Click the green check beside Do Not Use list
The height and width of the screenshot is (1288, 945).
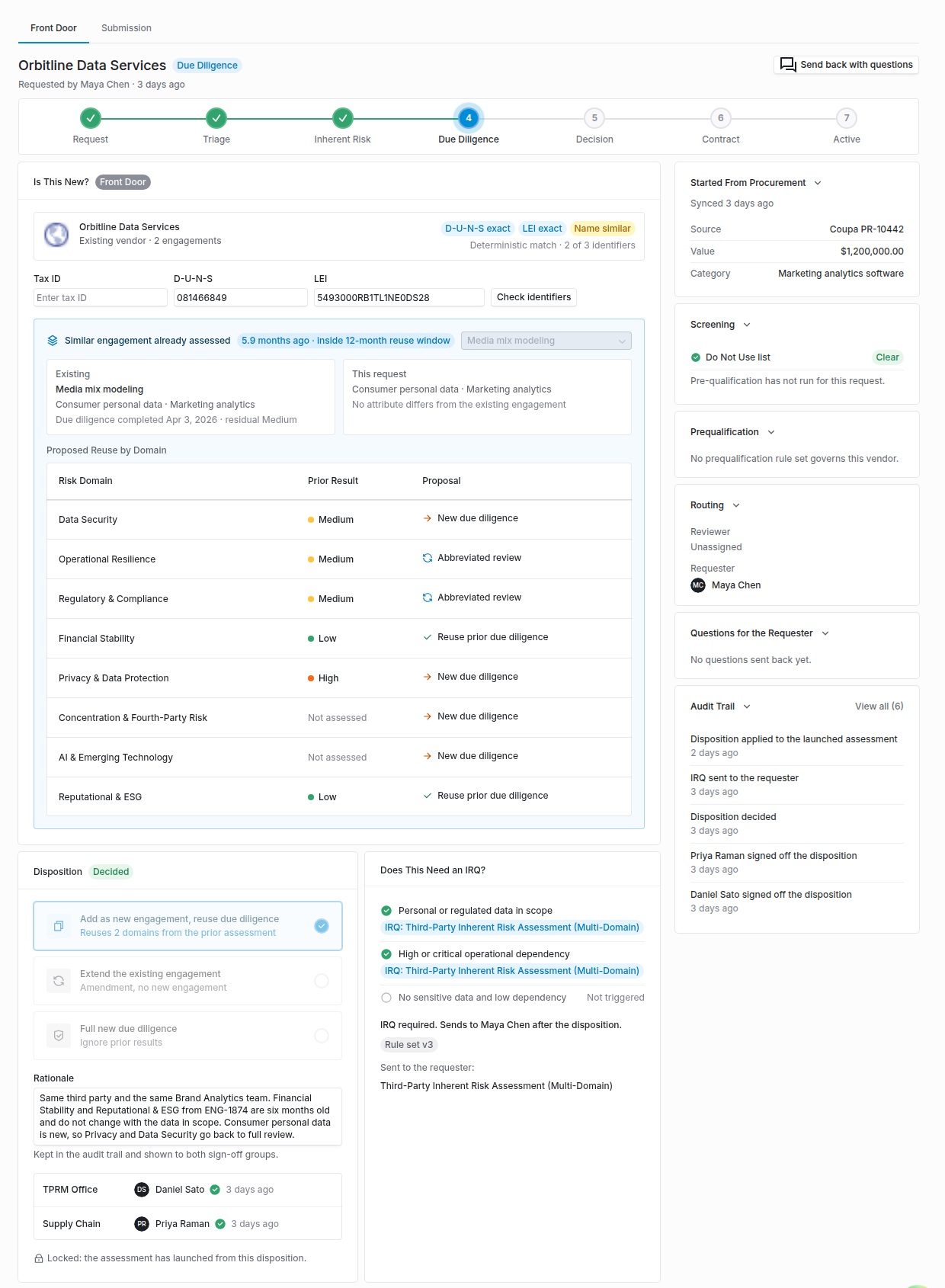[x=696, y=357]
